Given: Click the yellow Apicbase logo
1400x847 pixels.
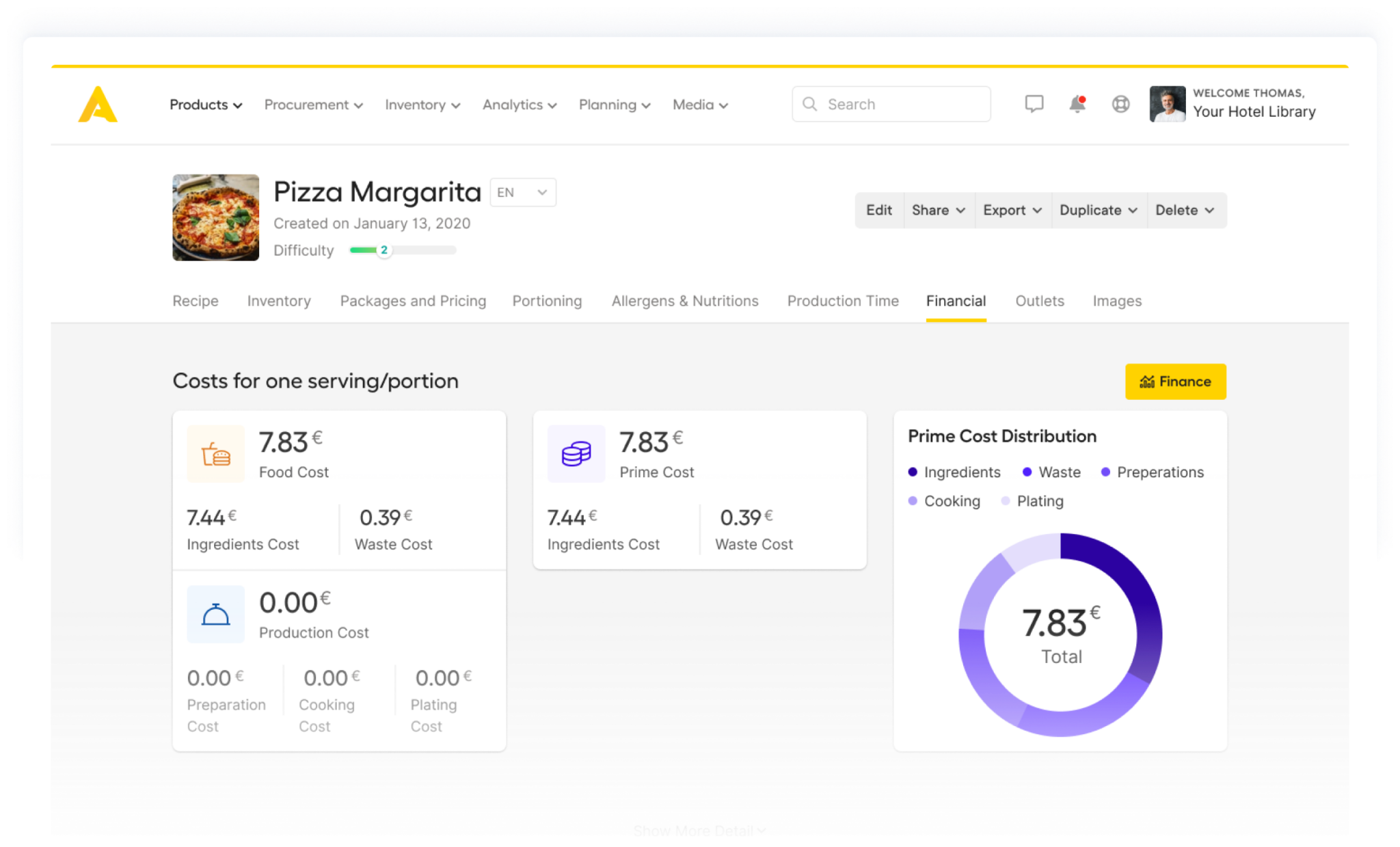Looking at the screenshot, I should pos(98,105).
